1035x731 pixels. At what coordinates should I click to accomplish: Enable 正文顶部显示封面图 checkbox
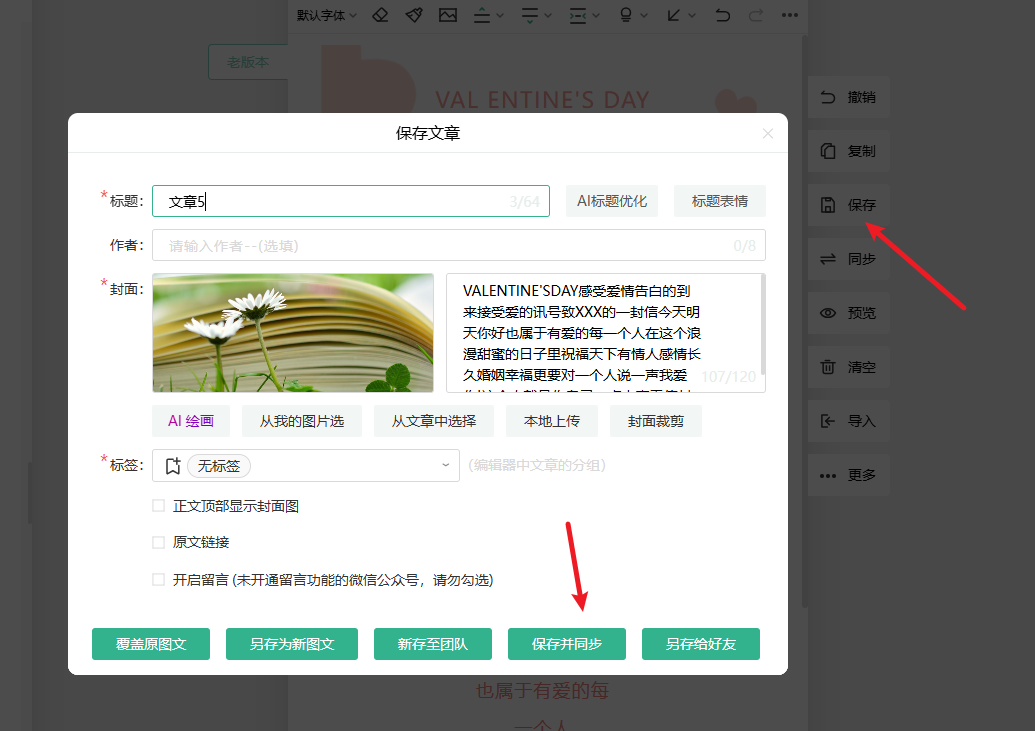point(158,506)
